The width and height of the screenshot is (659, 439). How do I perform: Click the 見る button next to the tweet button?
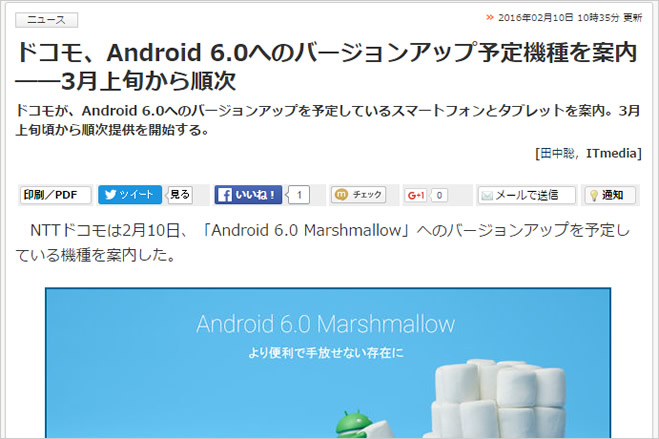[x=180, y=195]
